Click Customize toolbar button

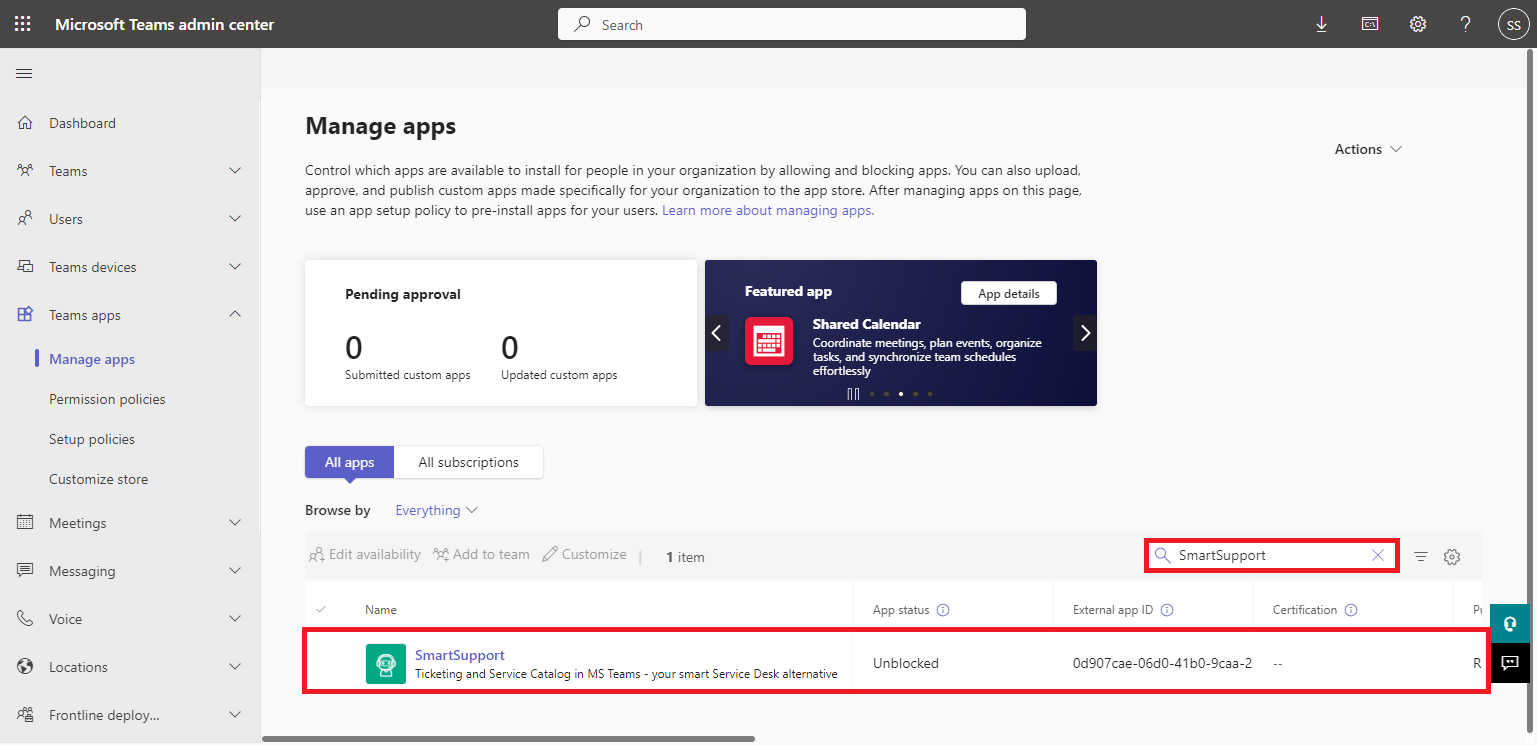coord(584,554)
